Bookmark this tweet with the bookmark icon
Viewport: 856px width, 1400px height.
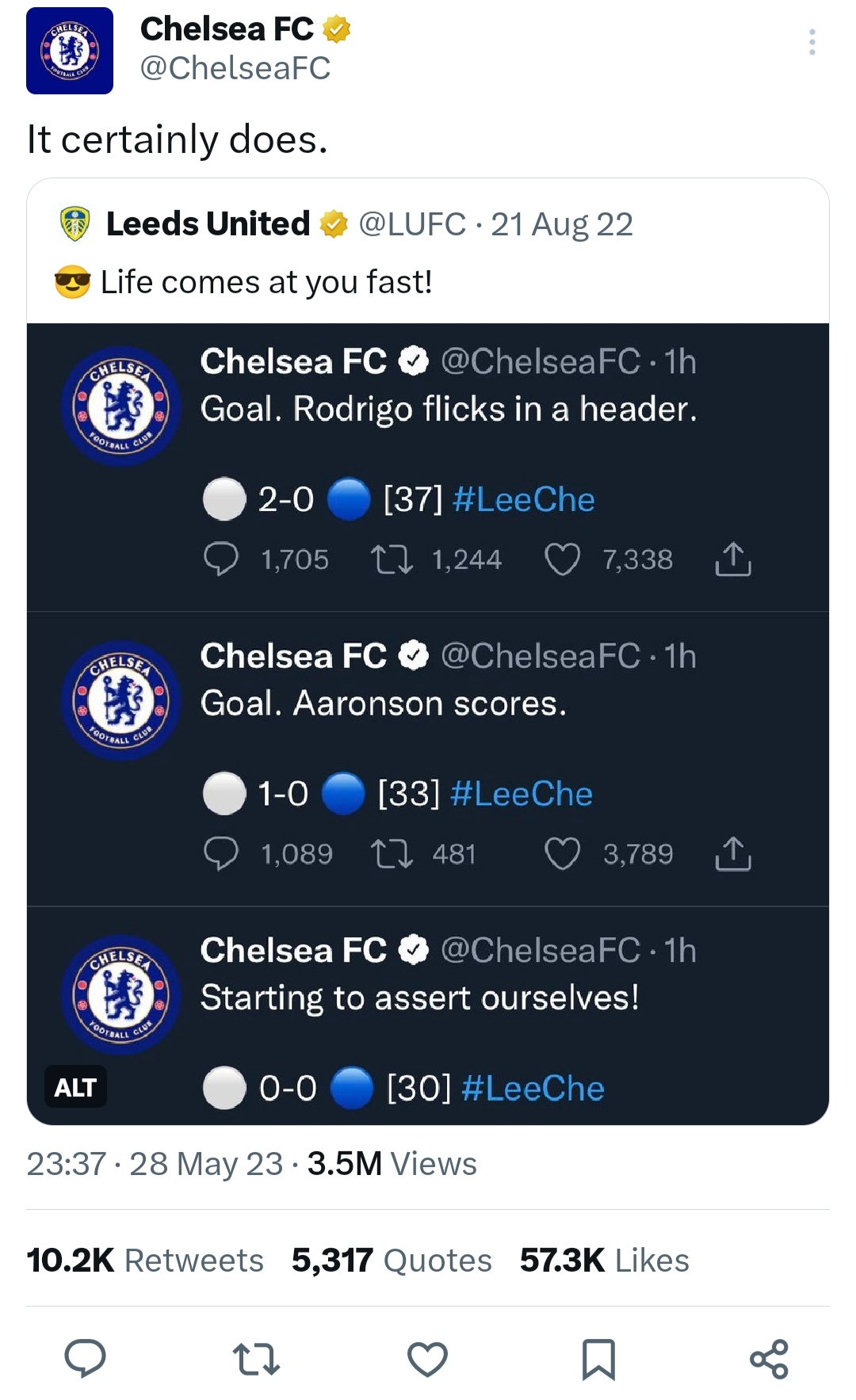pyautogui.click(x=598, y=1359)
